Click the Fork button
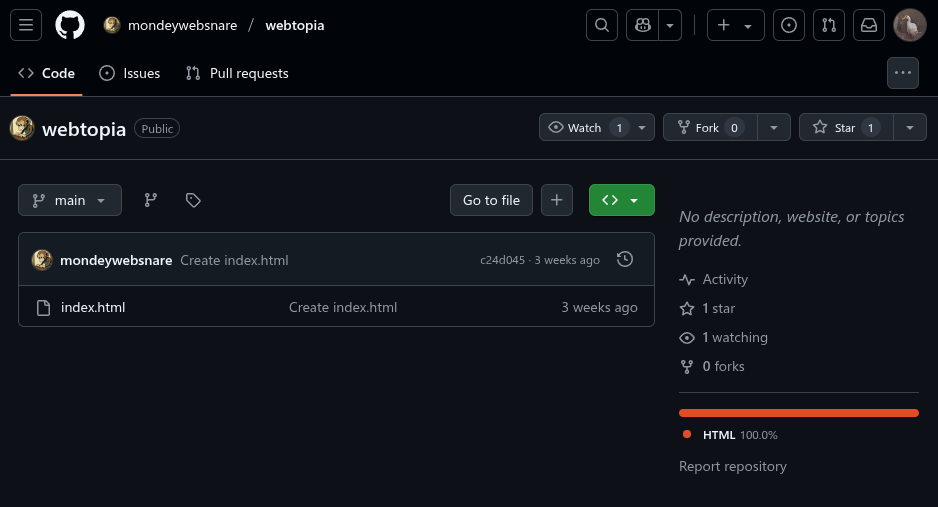This screenshot has height=507, width=938. tap(710, 127)
